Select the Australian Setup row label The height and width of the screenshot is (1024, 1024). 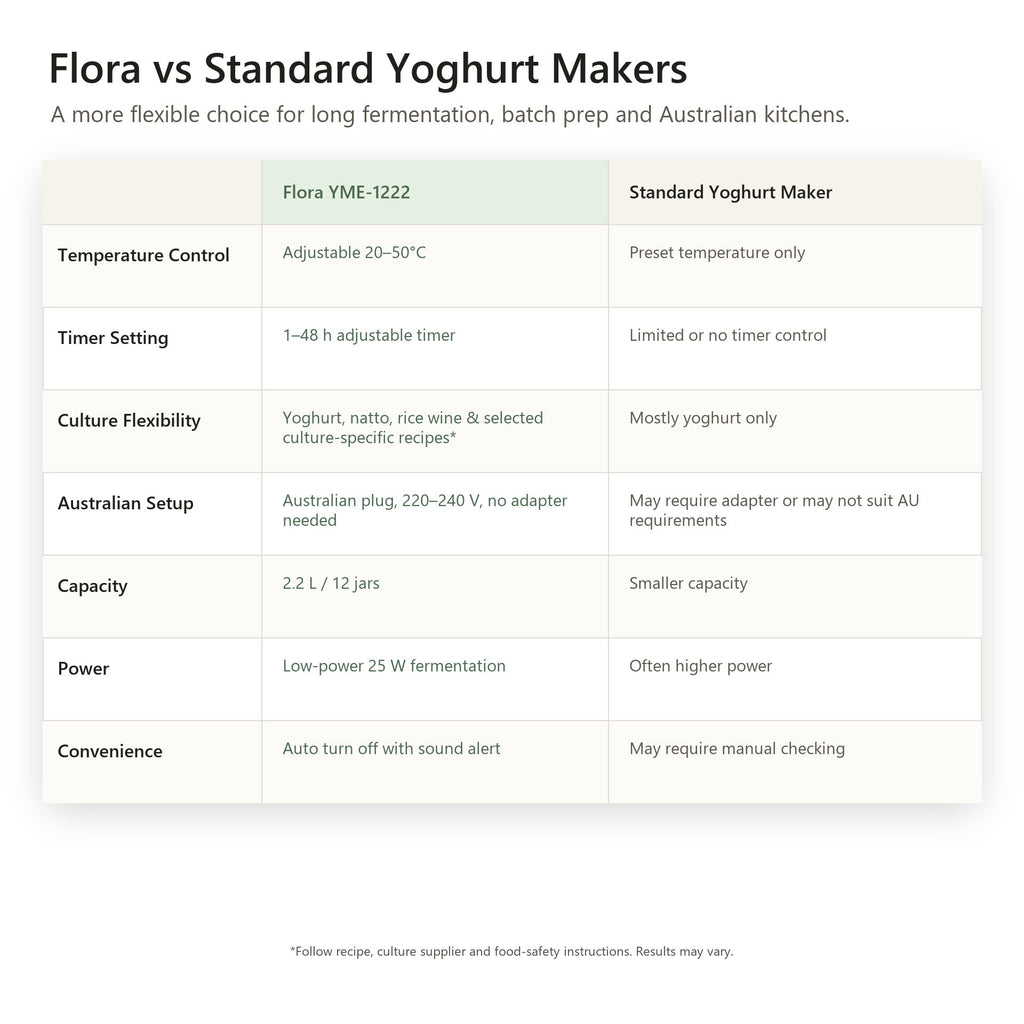(x=125, y=504)
